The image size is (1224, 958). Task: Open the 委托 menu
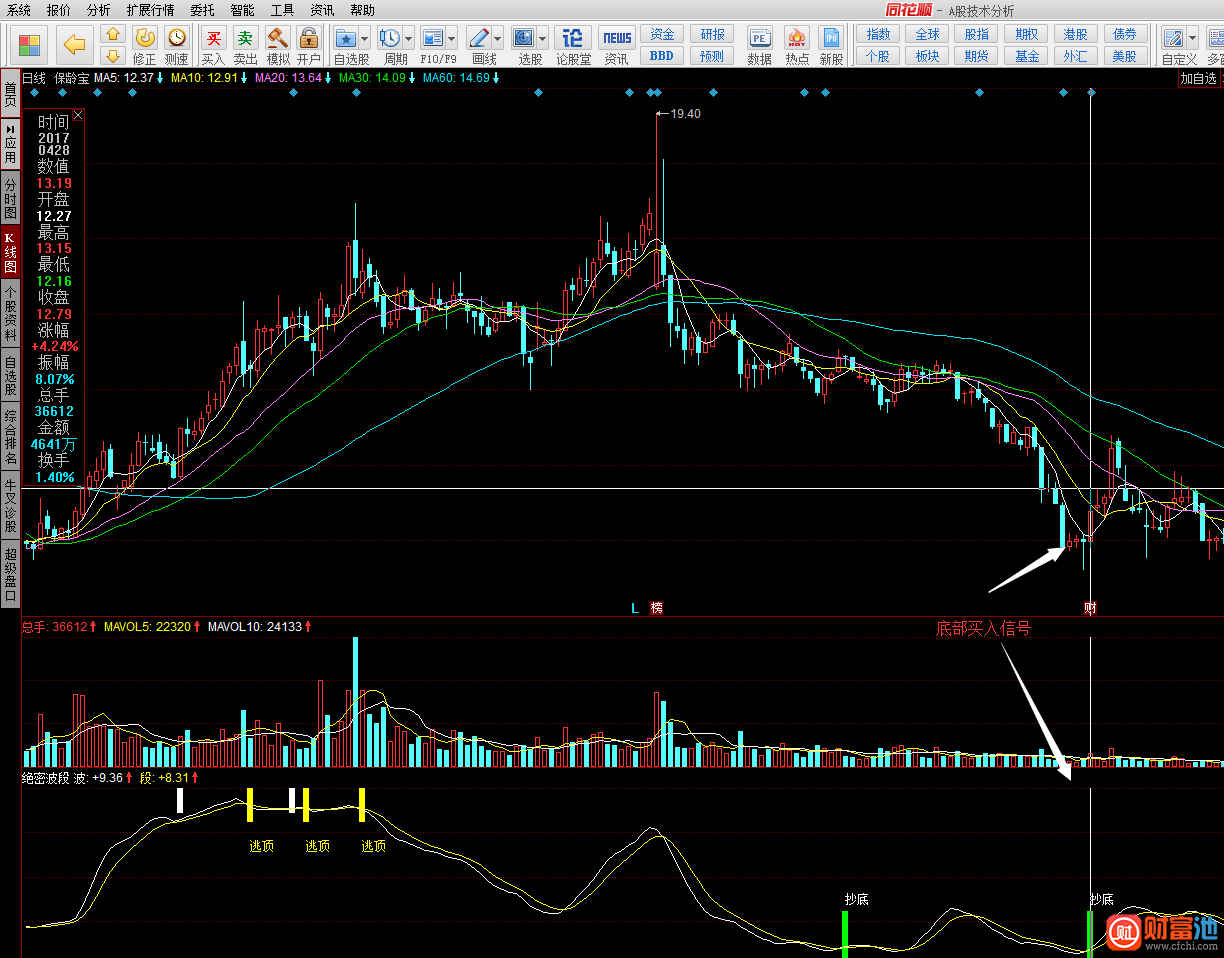tap(202, 10)
